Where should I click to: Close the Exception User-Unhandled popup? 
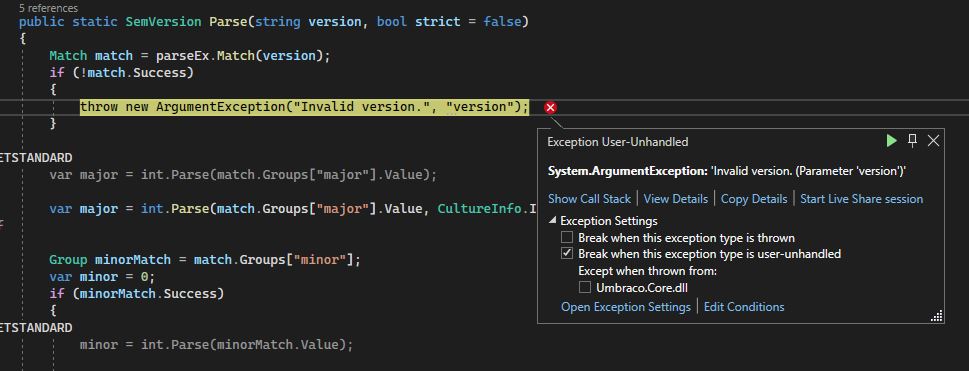pyautogui.click(x=933, y=141)
